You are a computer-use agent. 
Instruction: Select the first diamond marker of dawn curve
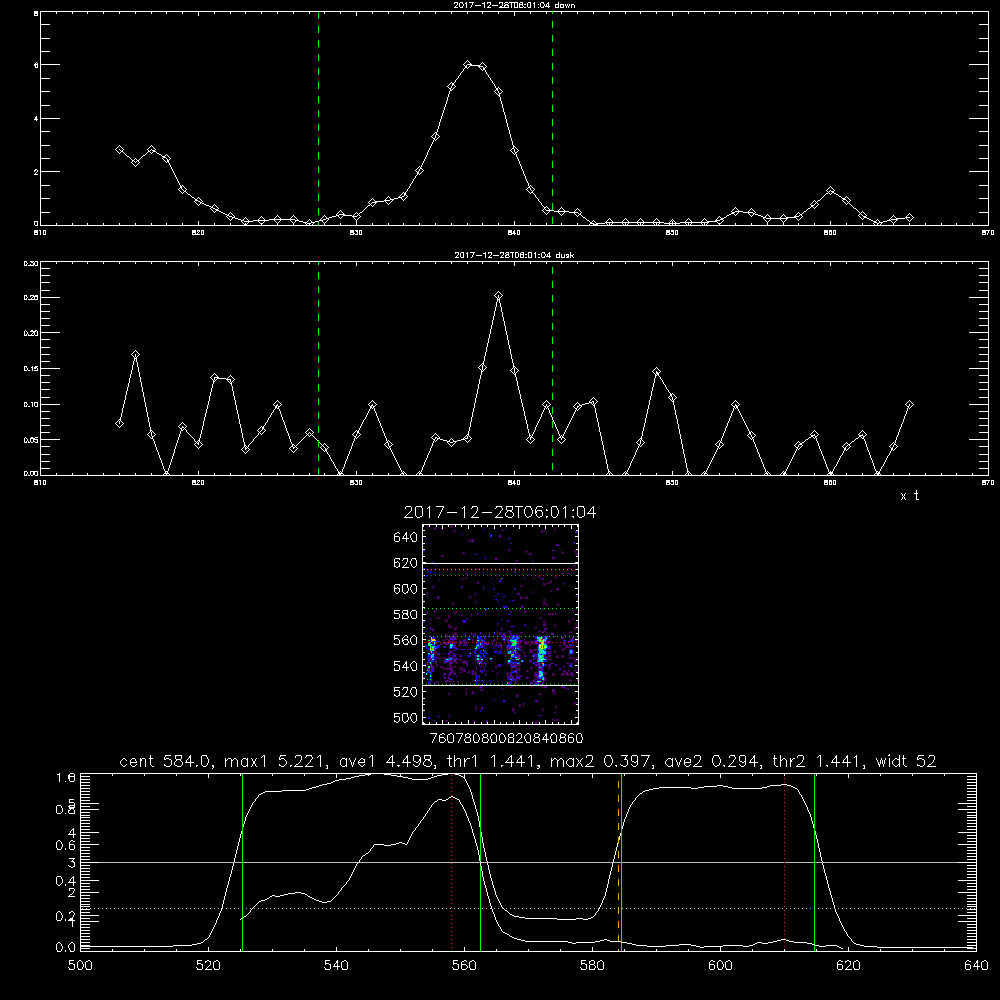click(119, 149)
